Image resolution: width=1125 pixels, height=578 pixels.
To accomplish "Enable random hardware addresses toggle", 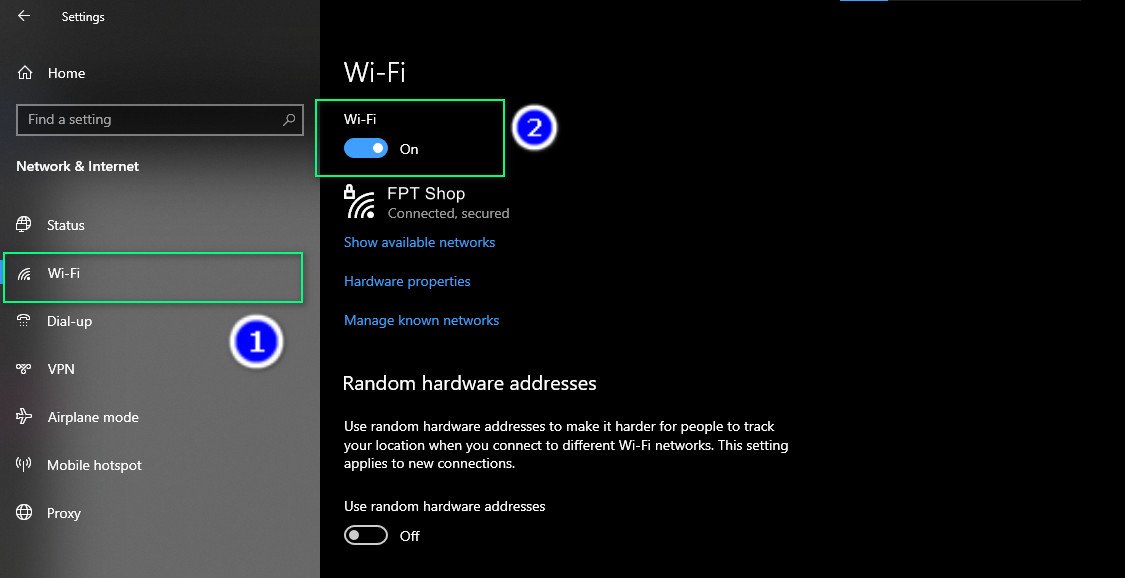I will click(365, 534).
